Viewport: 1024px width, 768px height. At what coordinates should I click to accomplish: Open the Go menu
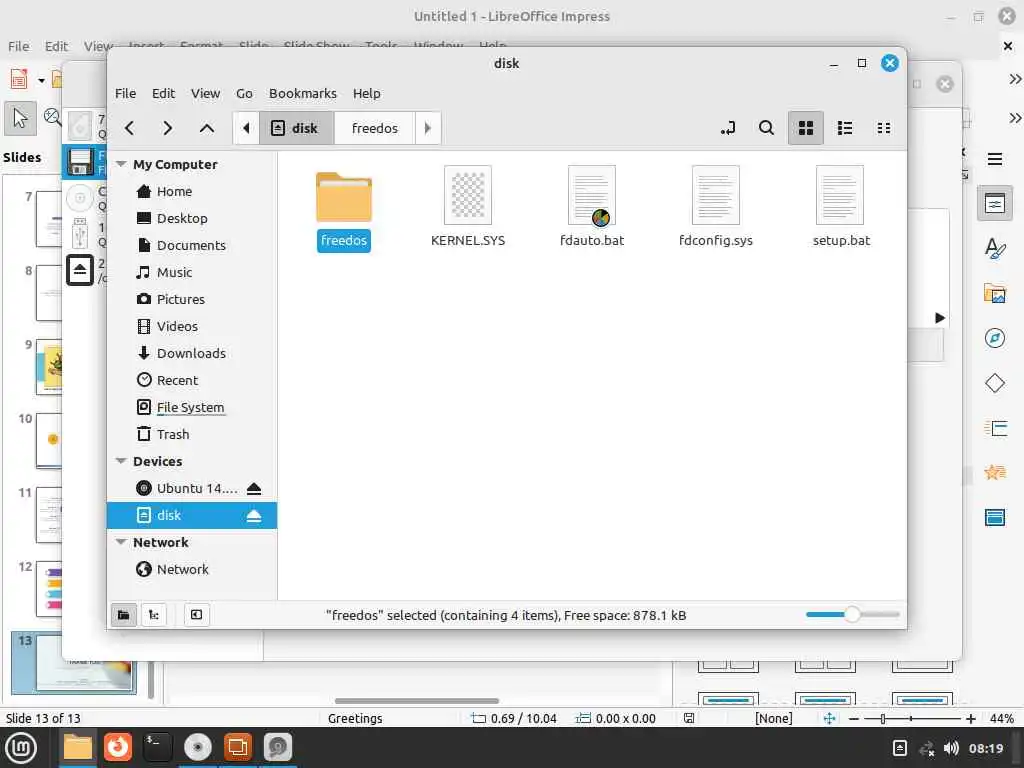pos(244,93)
